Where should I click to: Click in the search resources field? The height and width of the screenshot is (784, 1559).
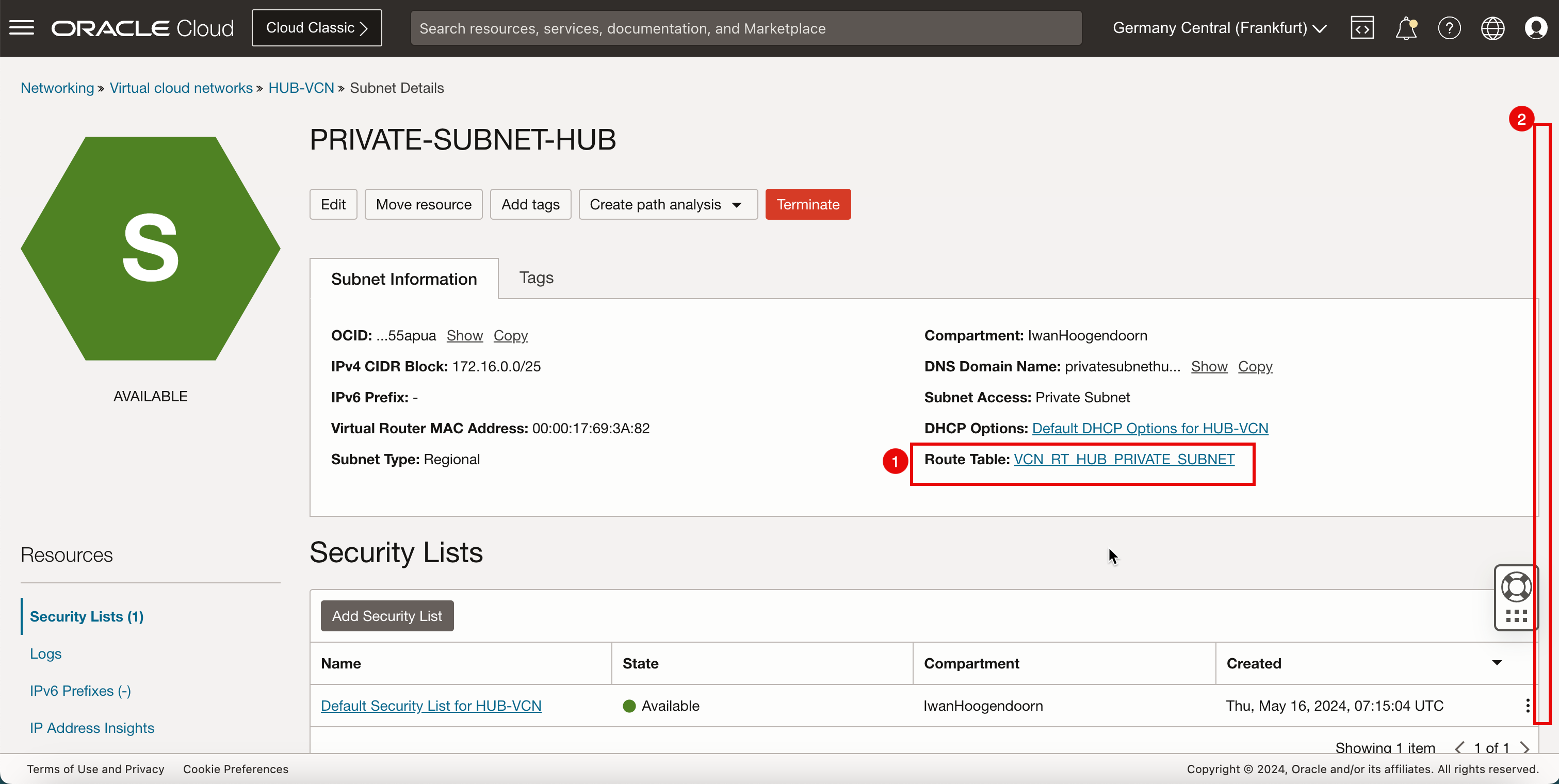tap(745, 28)
